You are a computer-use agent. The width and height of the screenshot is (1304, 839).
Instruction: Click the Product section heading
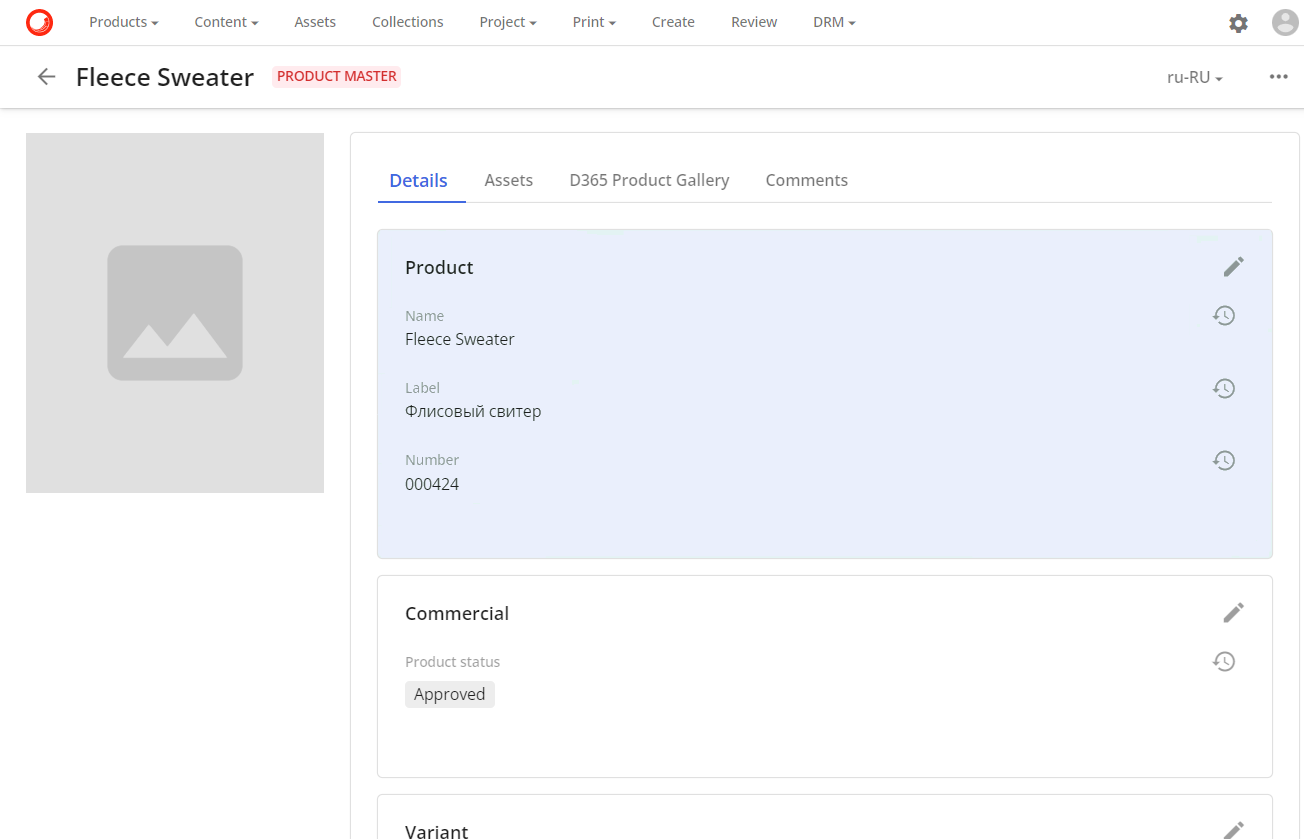pyautogui.click(x=439, y=268)
